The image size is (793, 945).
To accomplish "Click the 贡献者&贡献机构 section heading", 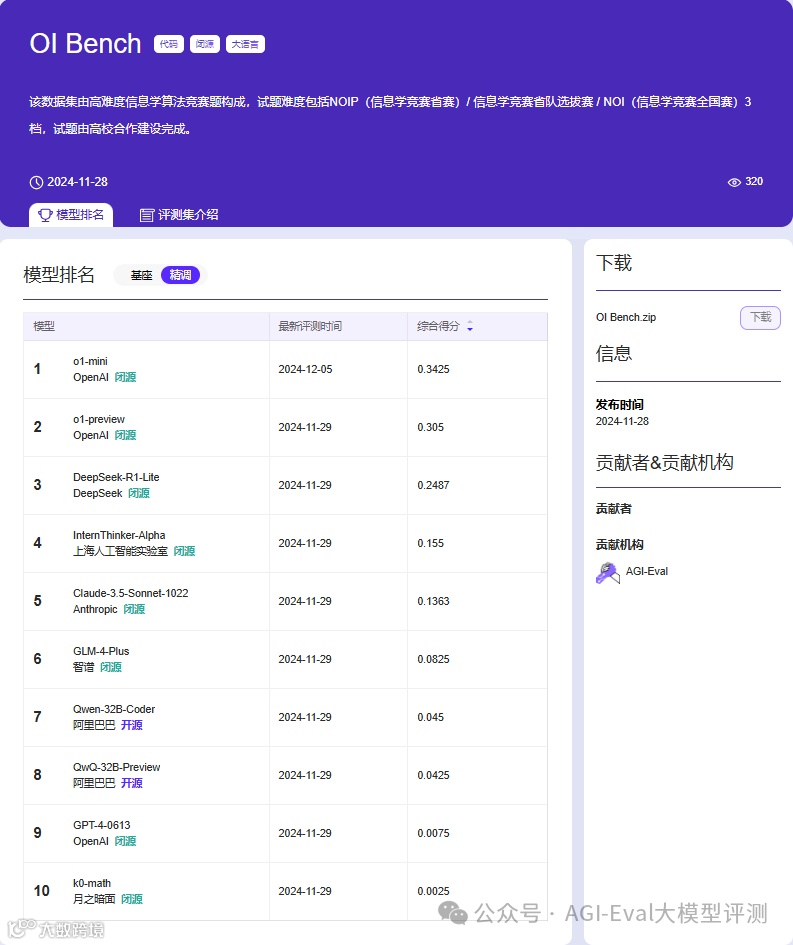I will tap(664, 463).
